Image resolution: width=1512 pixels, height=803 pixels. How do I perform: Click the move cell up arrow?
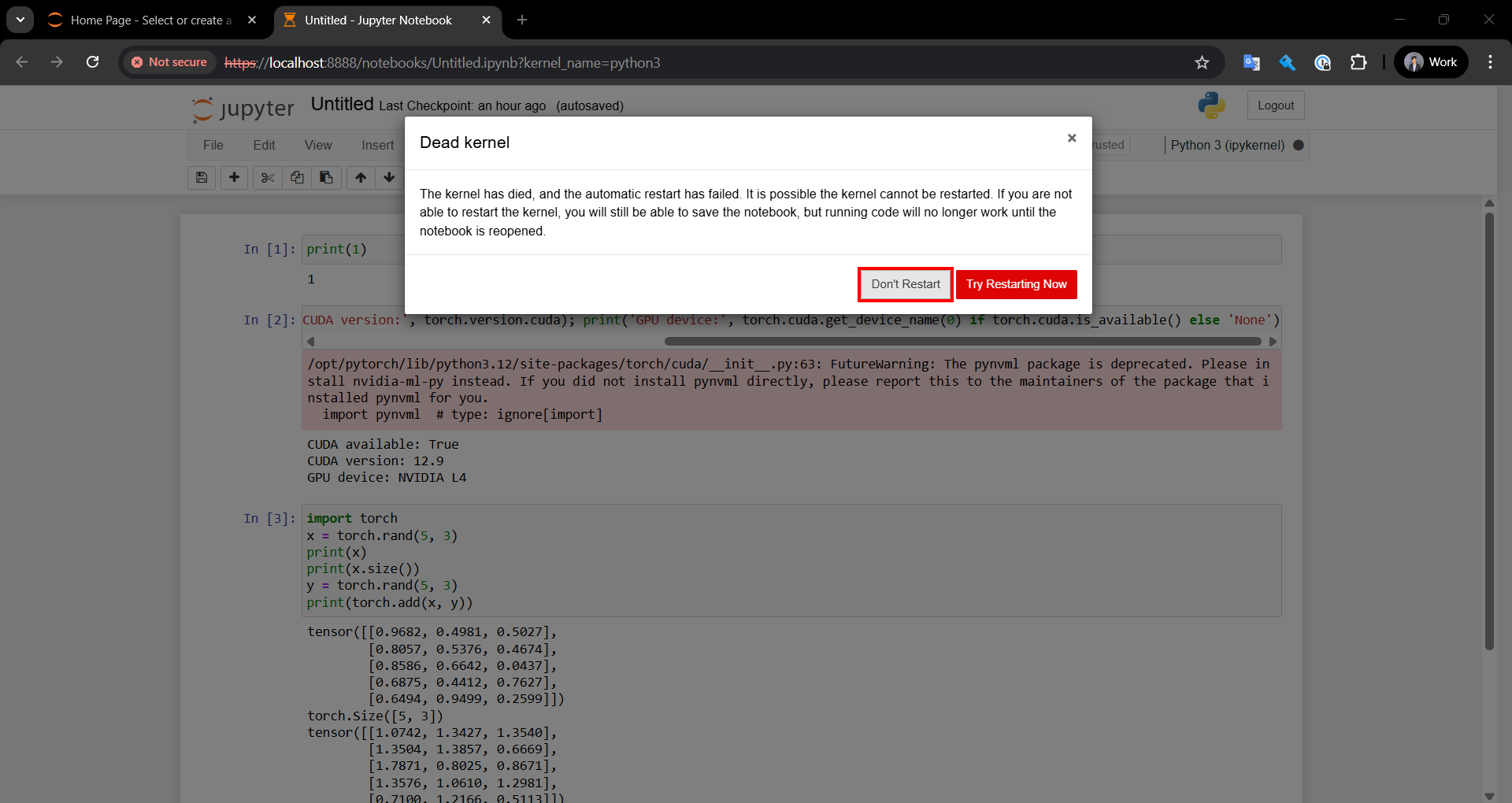click(x=361, y=178)
